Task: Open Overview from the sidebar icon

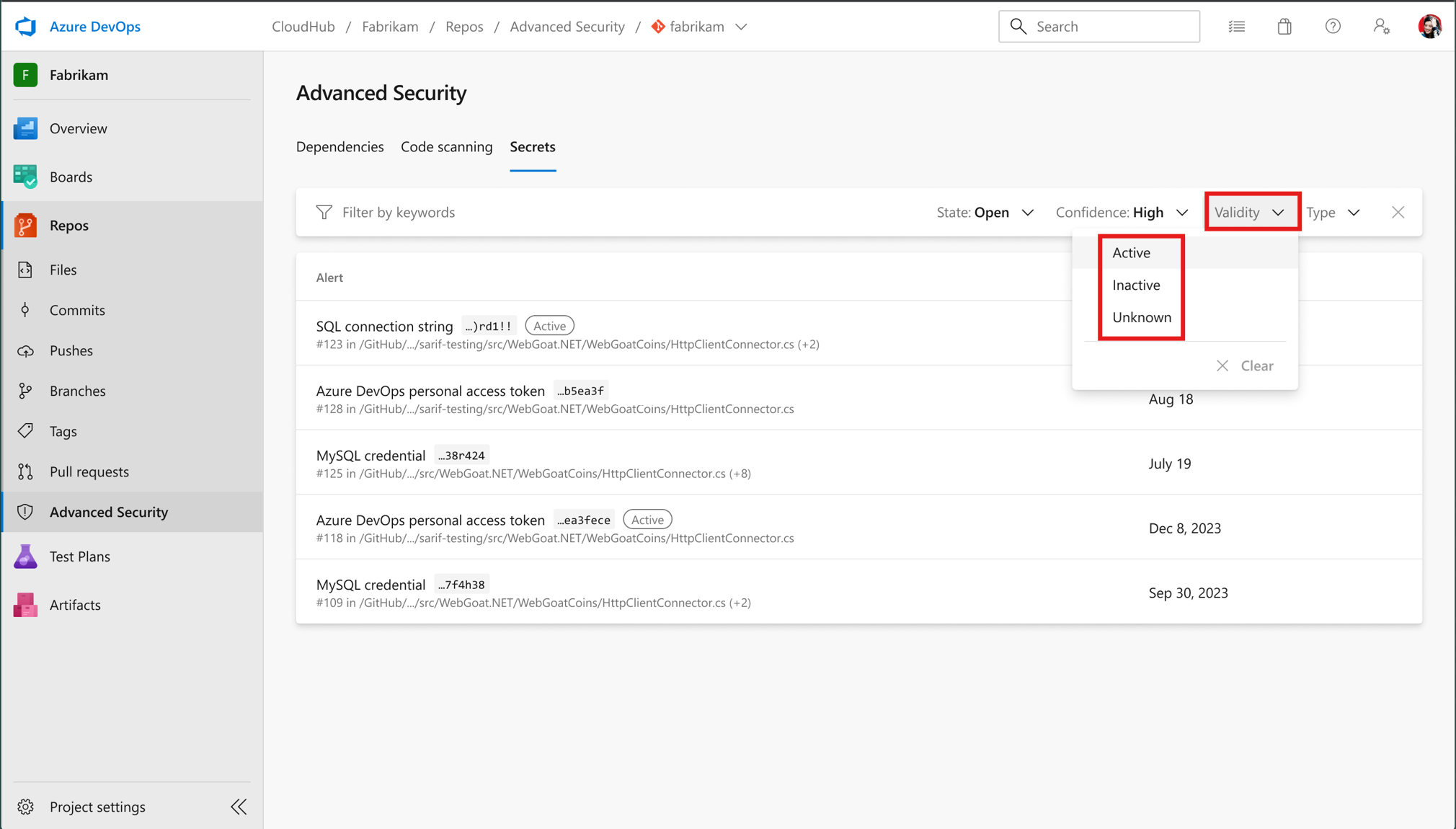Action: 25,128
